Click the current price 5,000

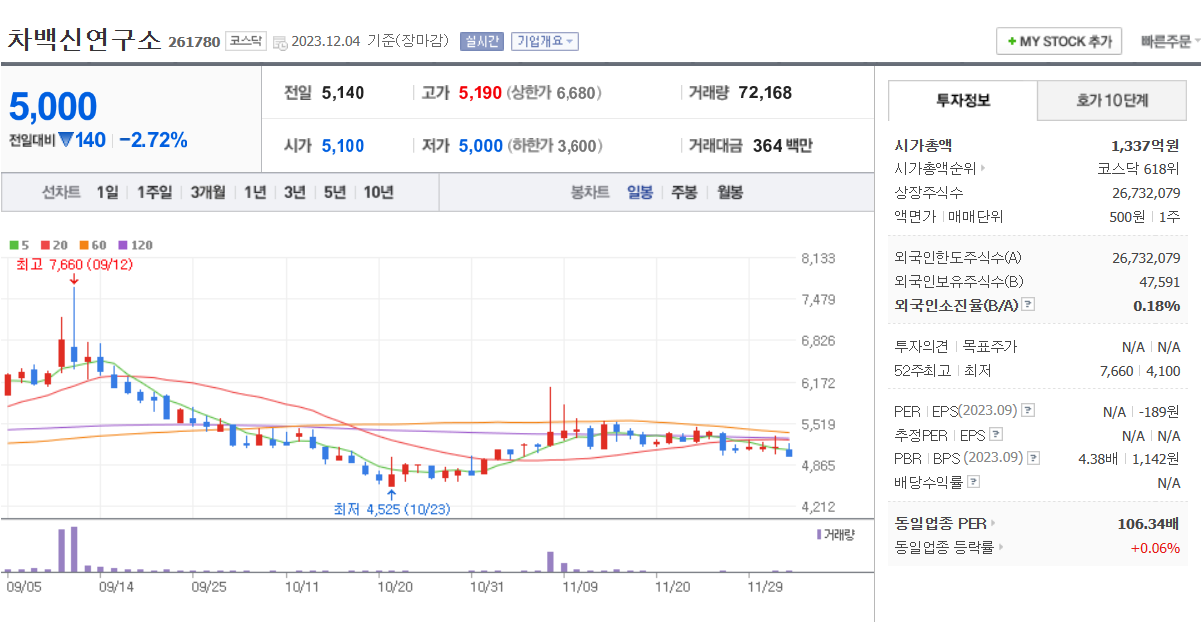pyautogui.click(x=53, y=107)
